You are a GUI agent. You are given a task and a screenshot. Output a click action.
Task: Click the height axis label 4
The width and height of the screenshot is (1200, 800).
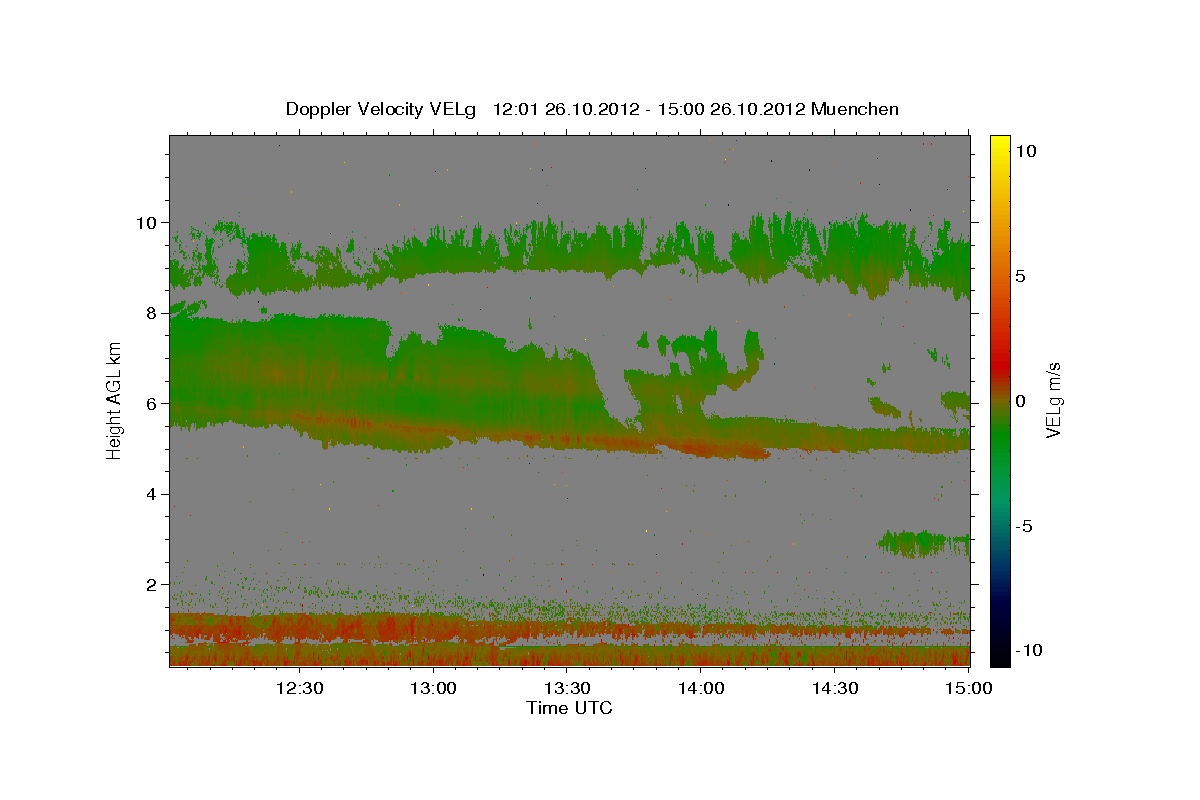(152, 494)
